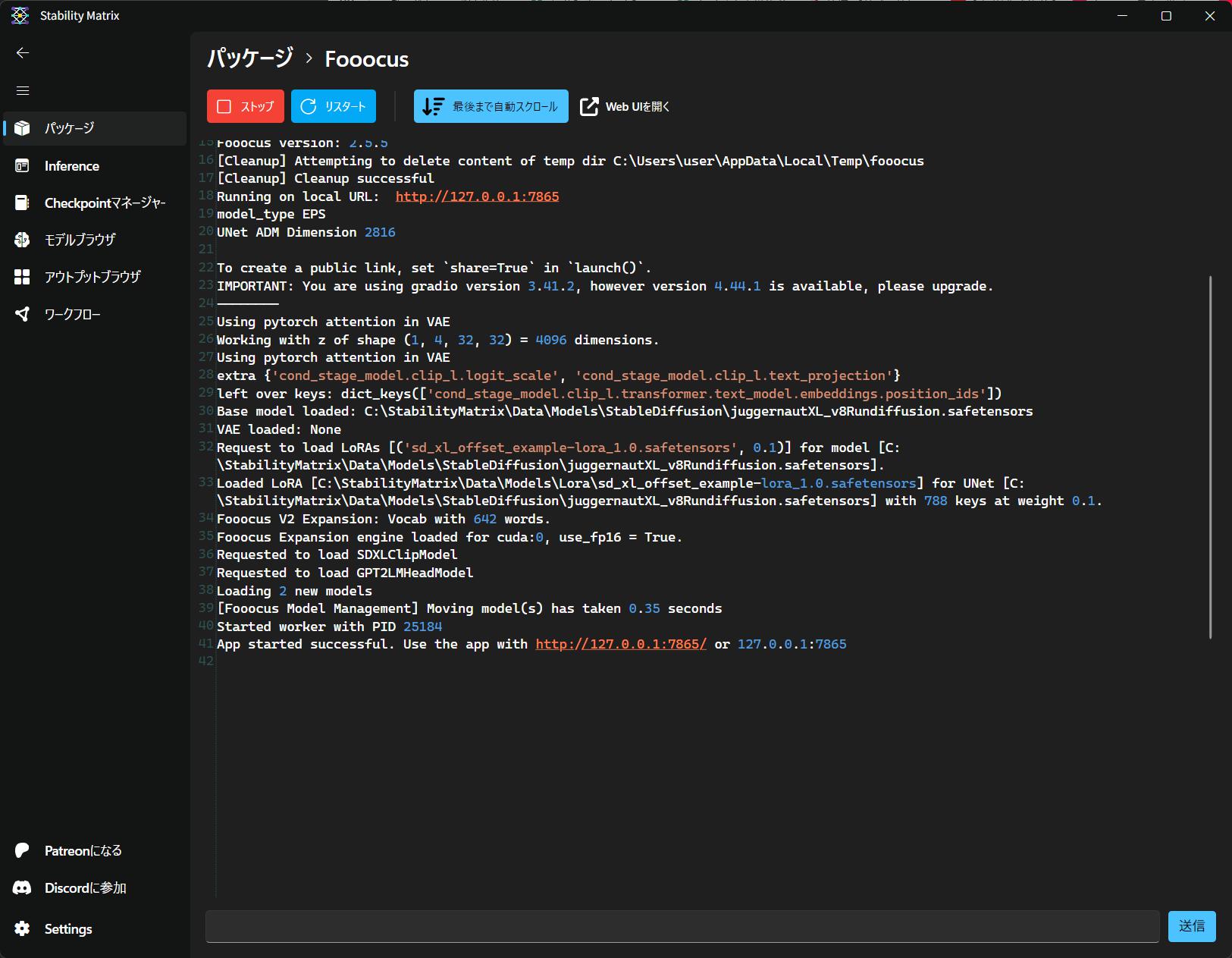
Task: Click Web UIを開く external link icon
Action: 589,107
